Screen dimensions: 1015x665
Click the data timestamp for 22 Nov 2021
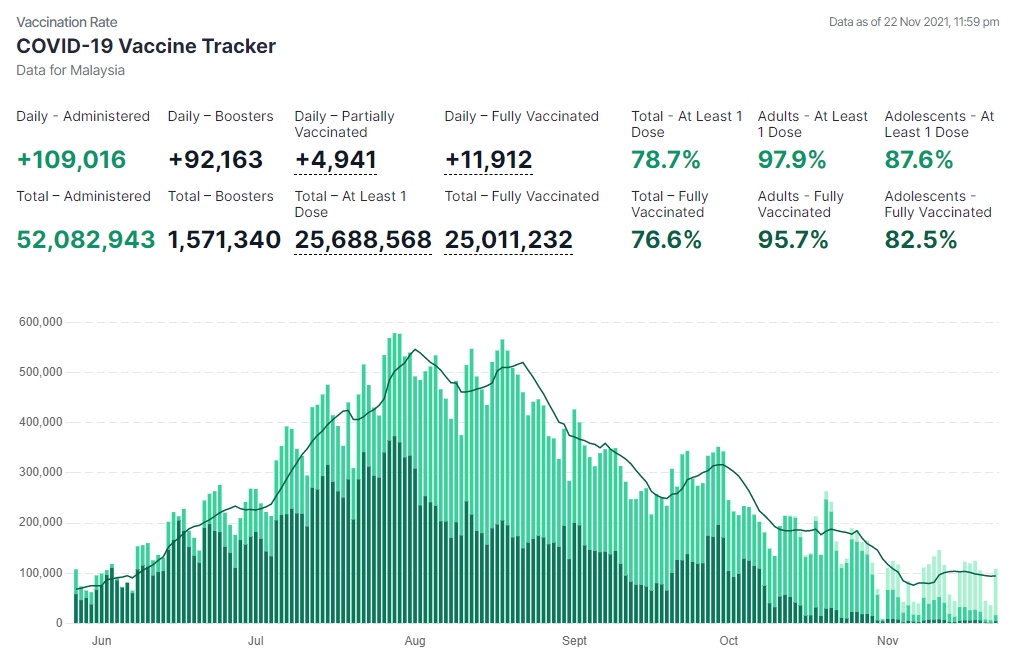(x=914, y=22)
